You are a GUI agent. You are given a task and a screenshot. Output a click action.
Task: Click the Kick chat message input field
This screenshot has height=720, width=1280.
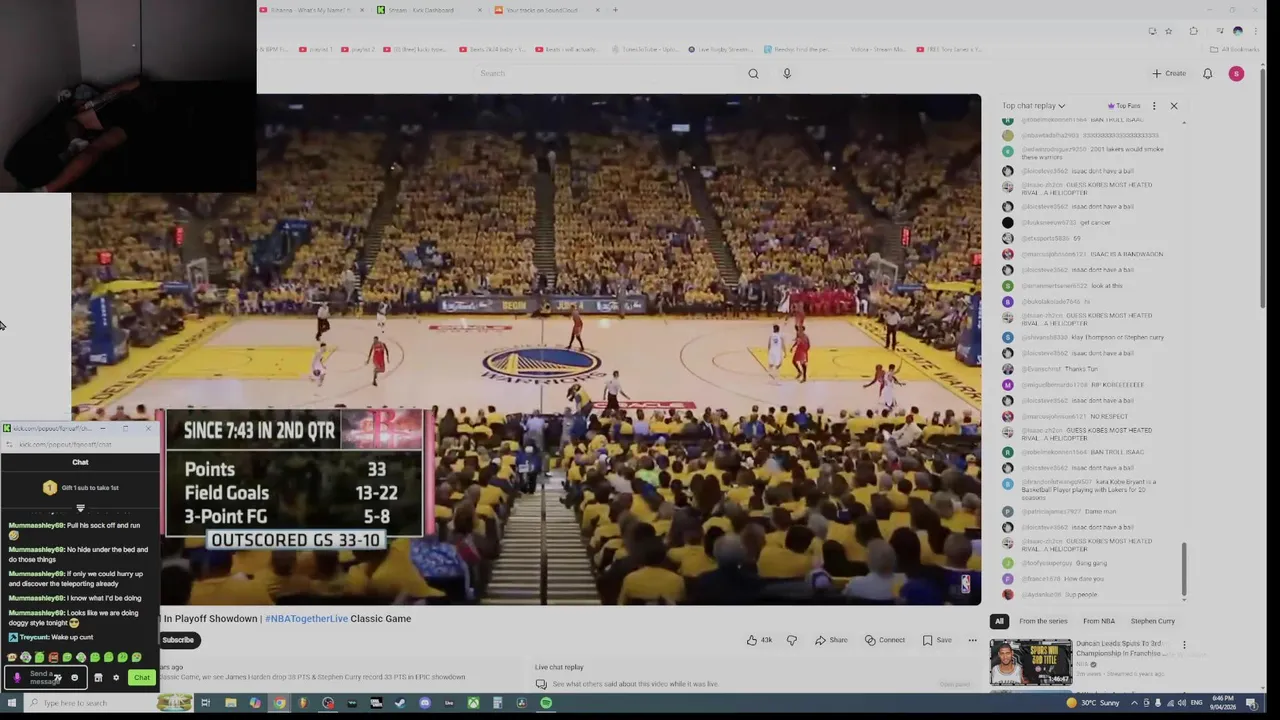(45, 677)
